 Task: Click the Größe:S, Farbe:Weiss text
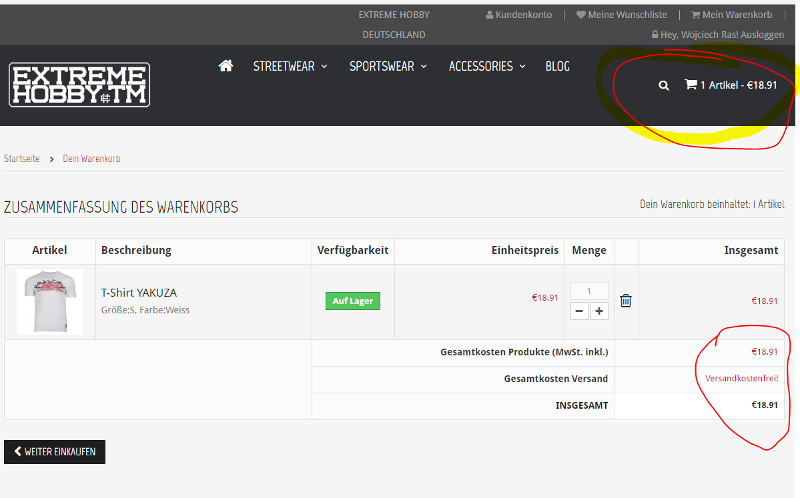145,310
